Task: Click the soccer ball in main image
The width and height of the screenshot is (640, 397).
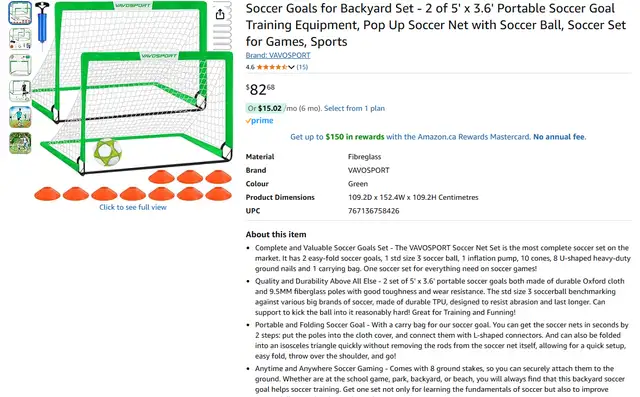Action: click(107, 153)
